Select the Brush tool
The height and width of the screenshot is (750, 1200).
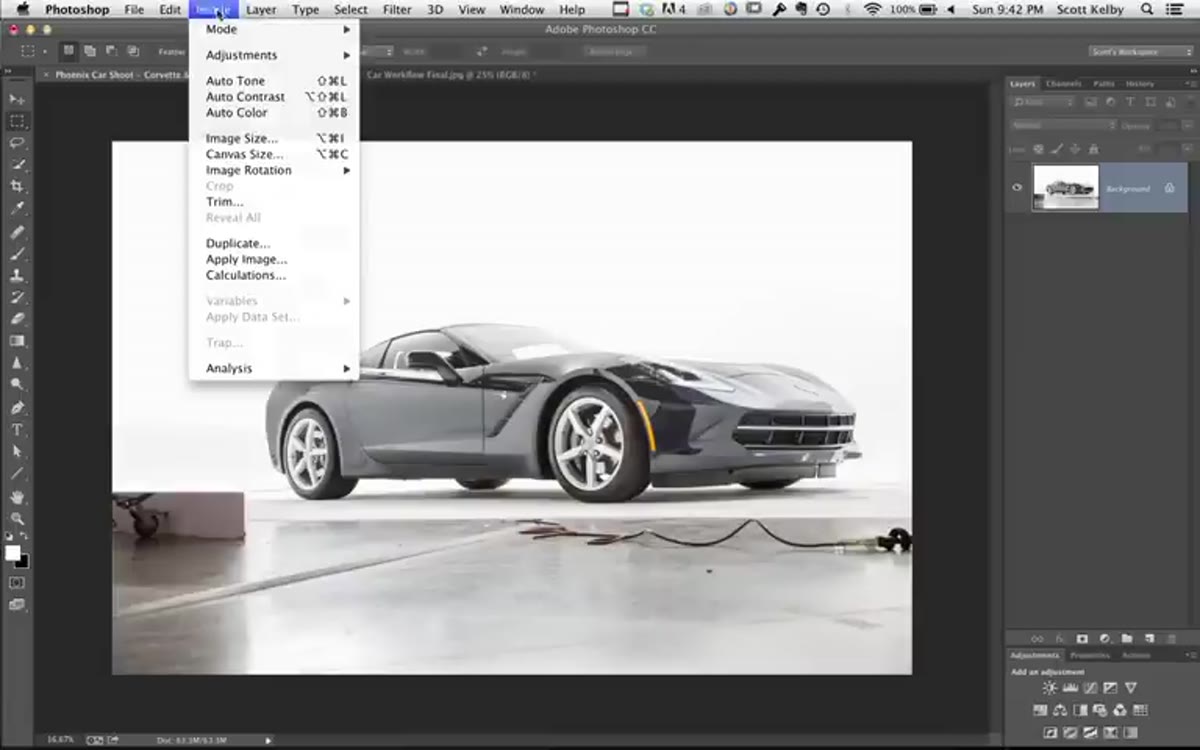pos(17,254)
